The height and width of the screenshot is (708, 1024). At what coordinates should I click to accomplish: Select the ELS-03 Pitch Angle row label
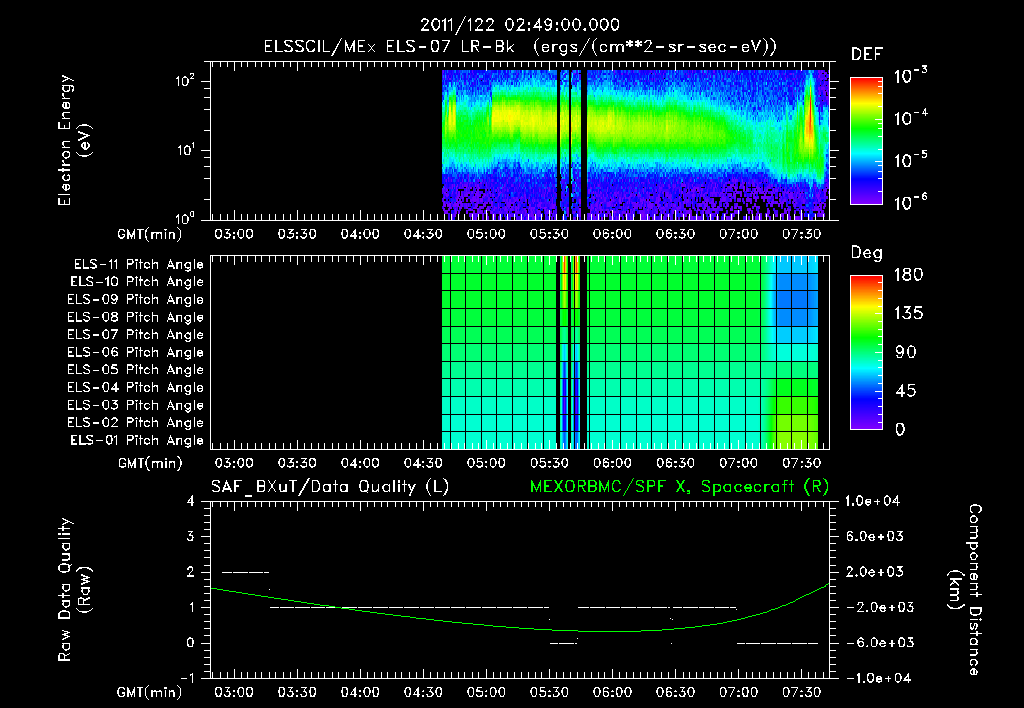136,406
